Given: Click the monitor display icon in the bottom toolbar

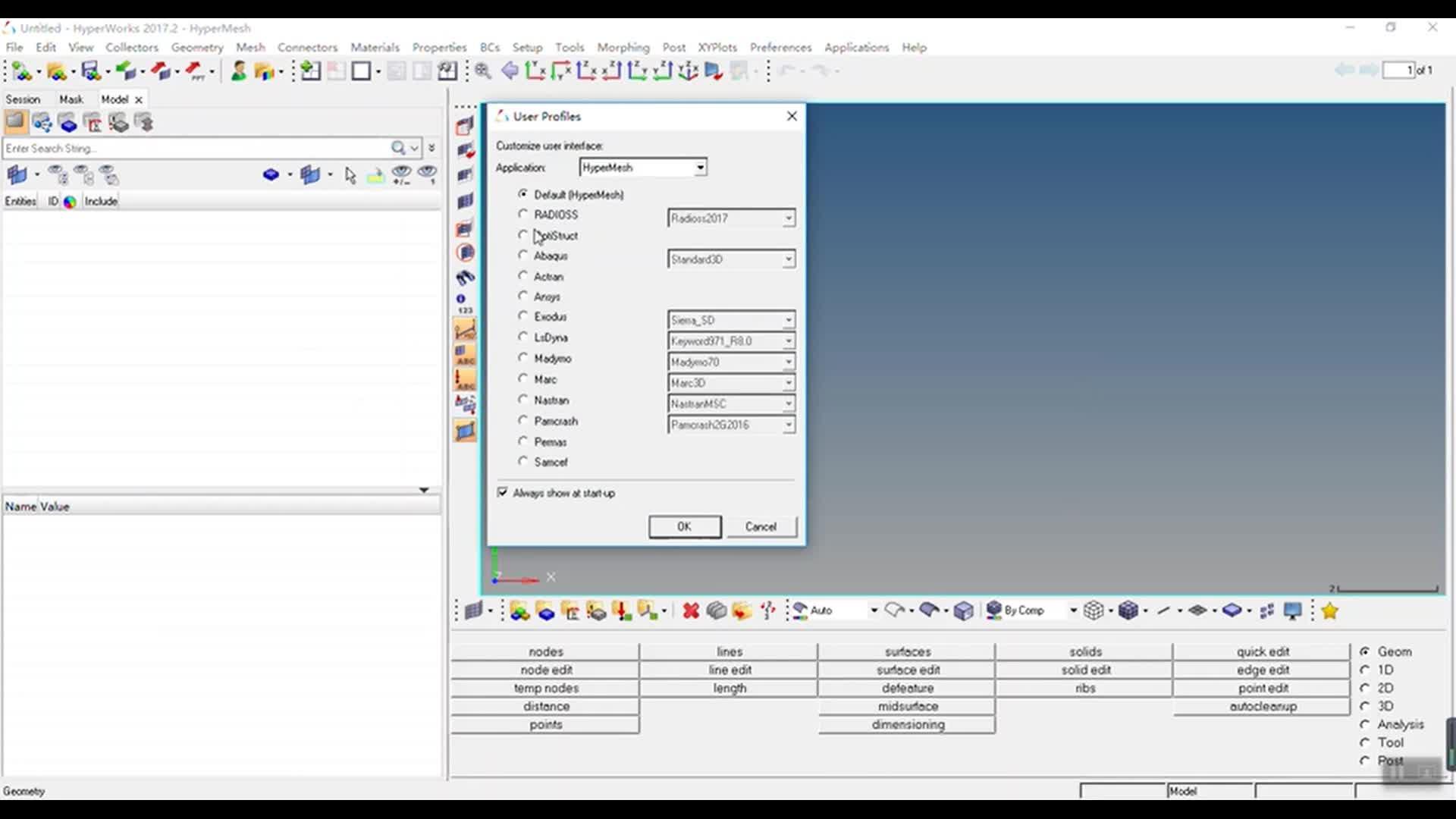Looking at the screenshot, I should click(1292, 611).
